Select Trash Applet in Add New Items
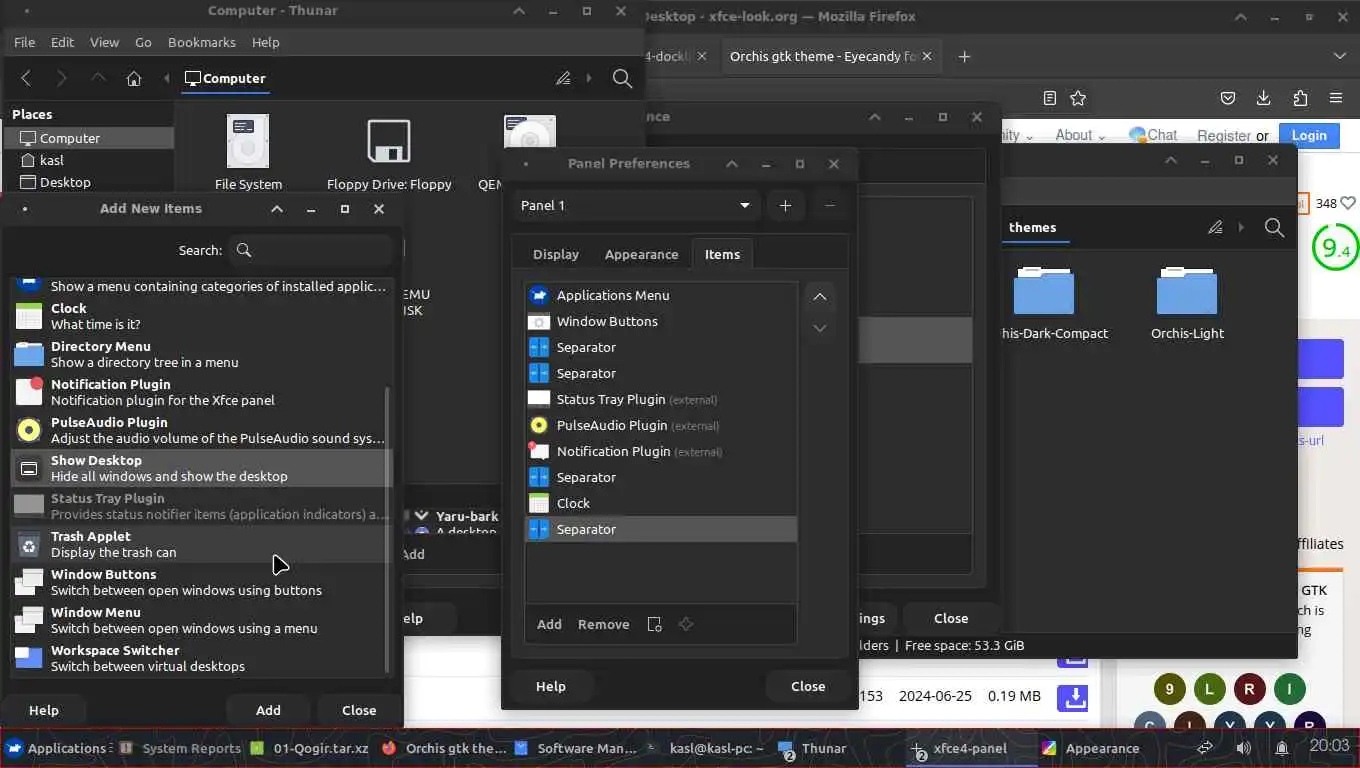This screenshot has width=1360, height=768. click(x=200, y=544)
